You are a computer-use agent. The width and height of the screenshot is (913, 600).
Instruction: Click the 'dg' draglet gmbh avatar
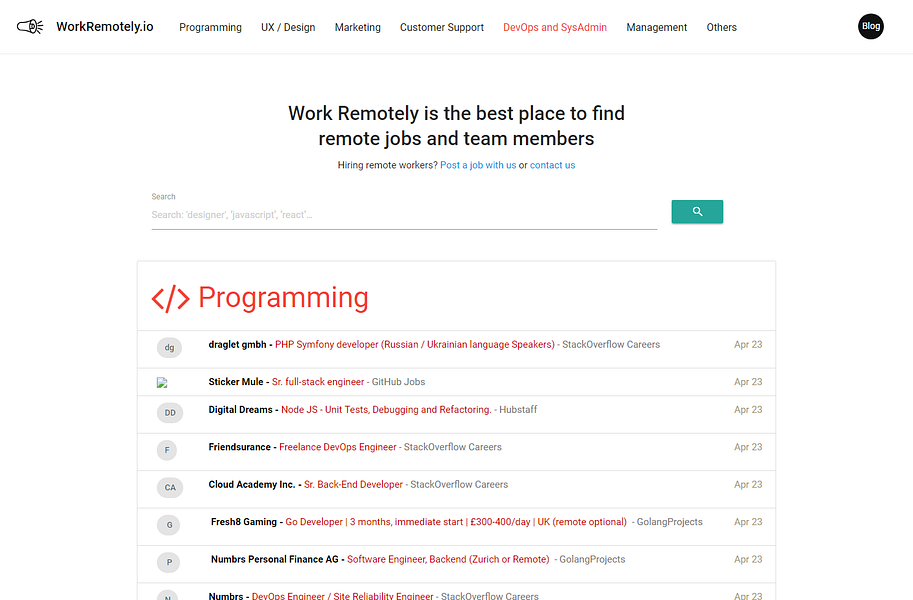169,348
